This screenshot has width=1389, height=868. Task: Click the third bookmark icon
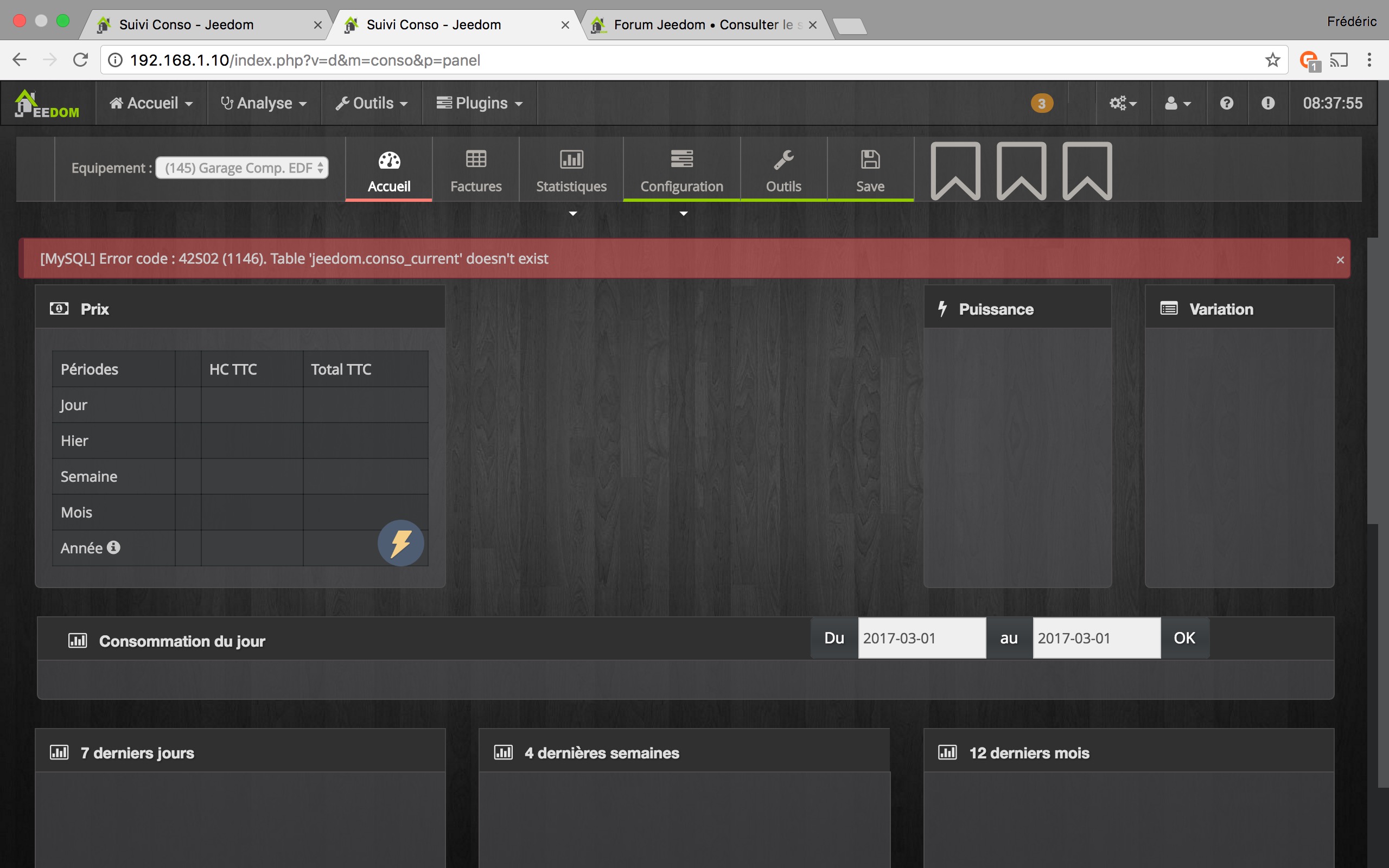[x=1088, y=170]
